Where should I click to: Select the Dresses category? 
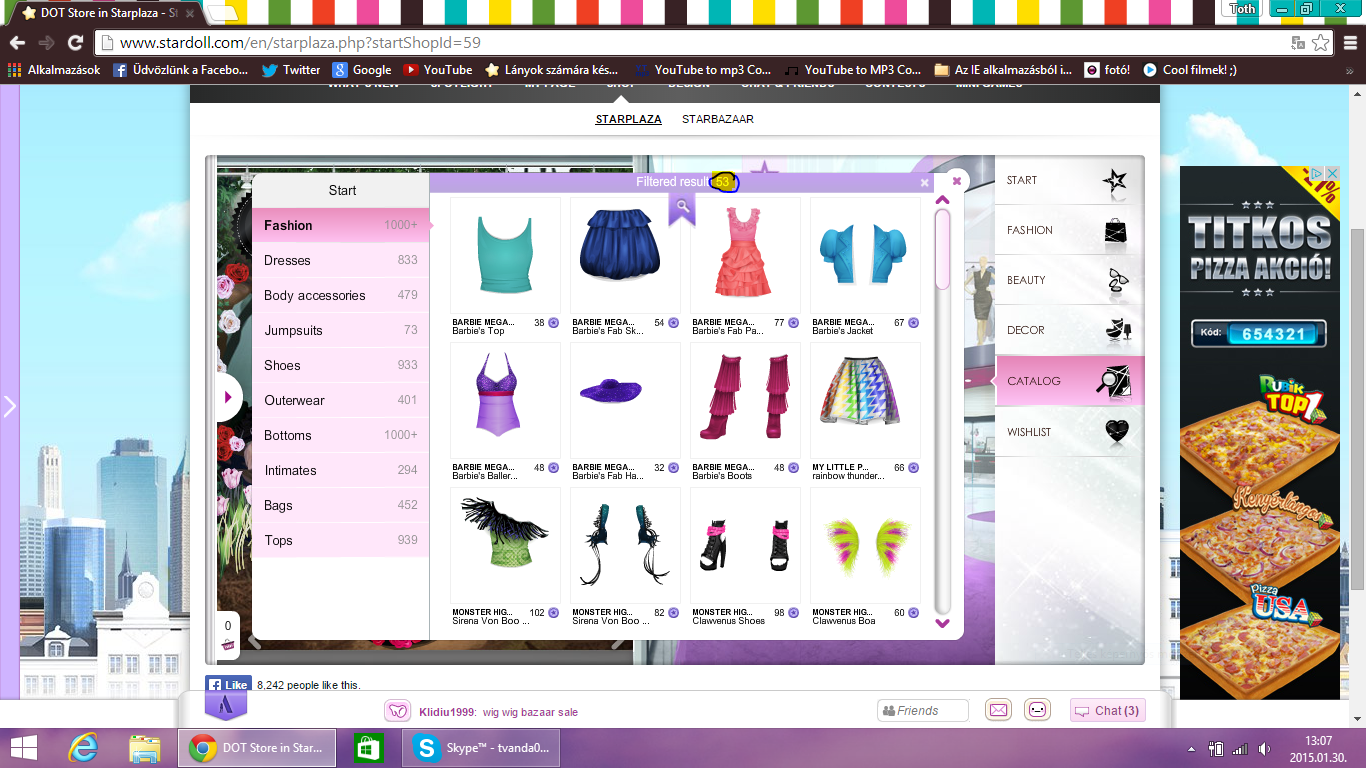tap(340, 260)
